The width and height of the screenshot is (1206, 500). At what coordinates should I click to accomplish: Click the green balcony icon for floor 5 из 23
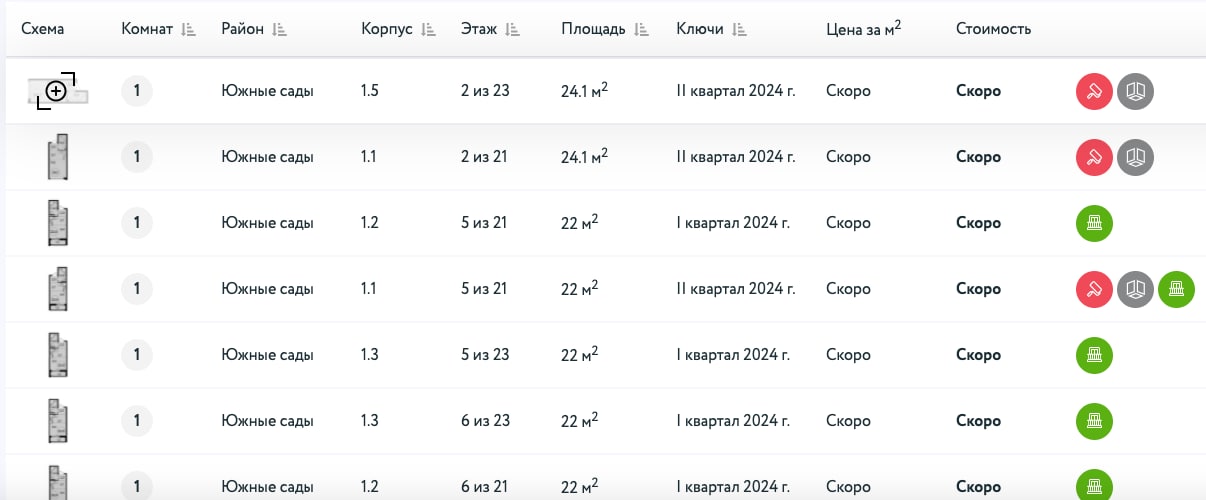coord(1094,356)
